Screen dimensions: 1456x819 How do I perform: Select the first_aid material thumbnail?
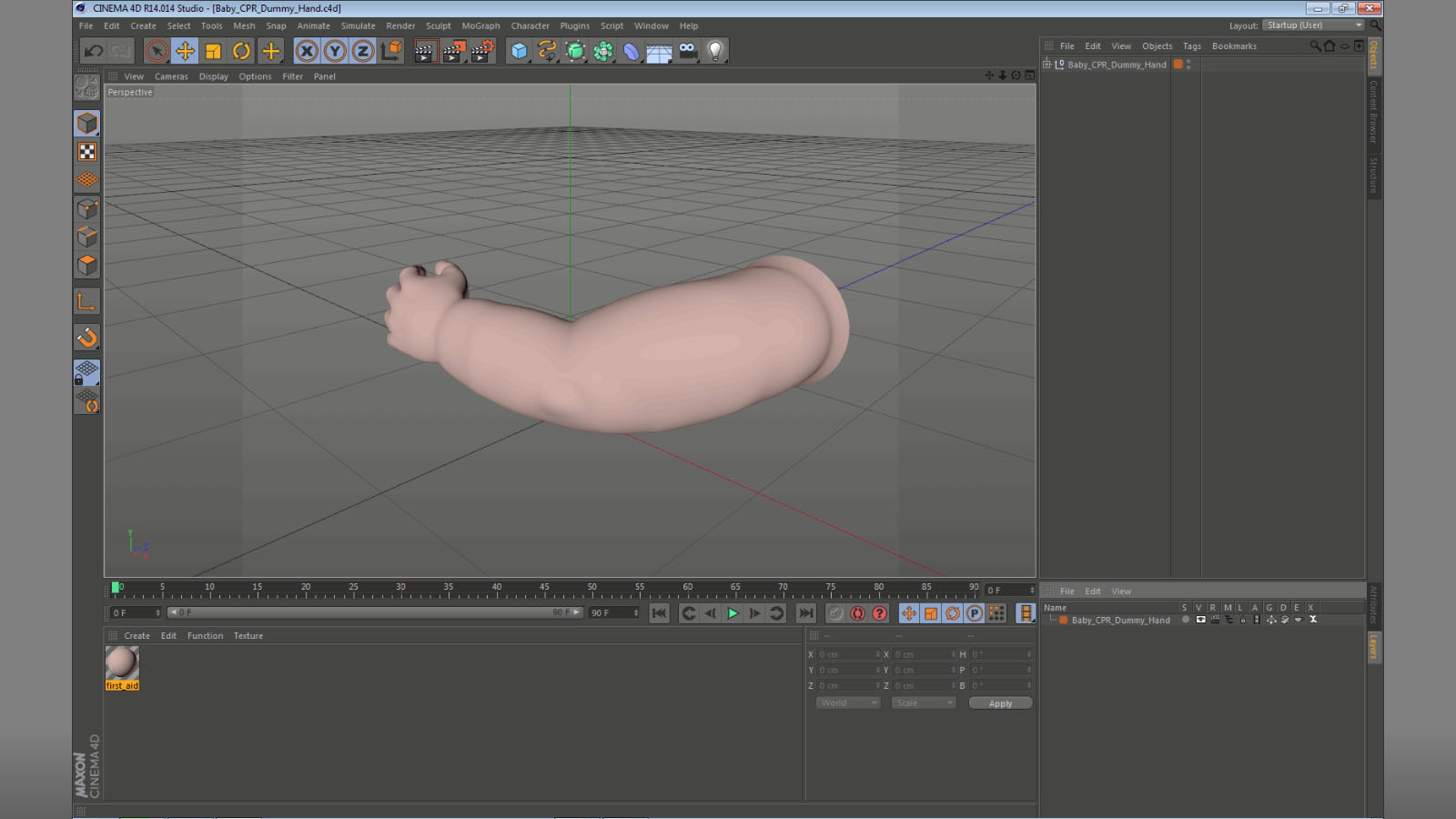click(x=122, y=663)
